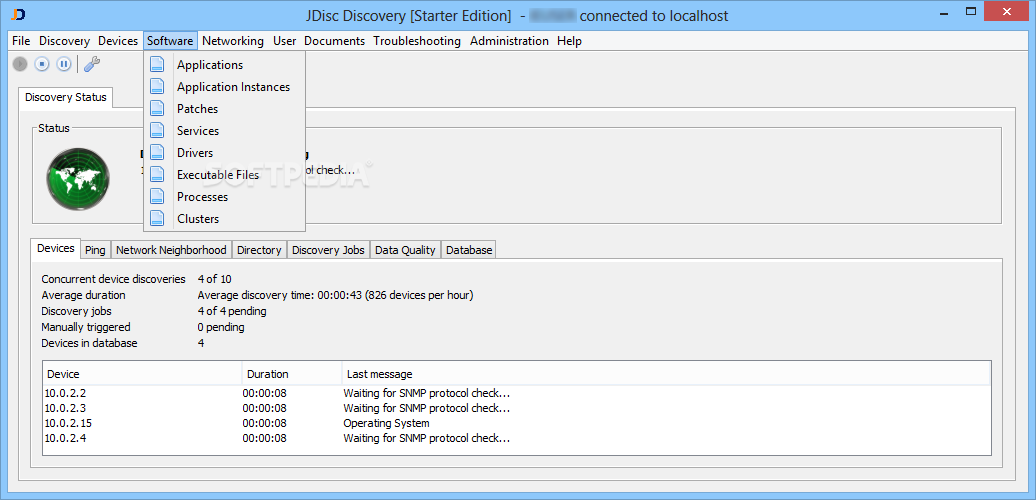Open the User menu

[285, 41]
